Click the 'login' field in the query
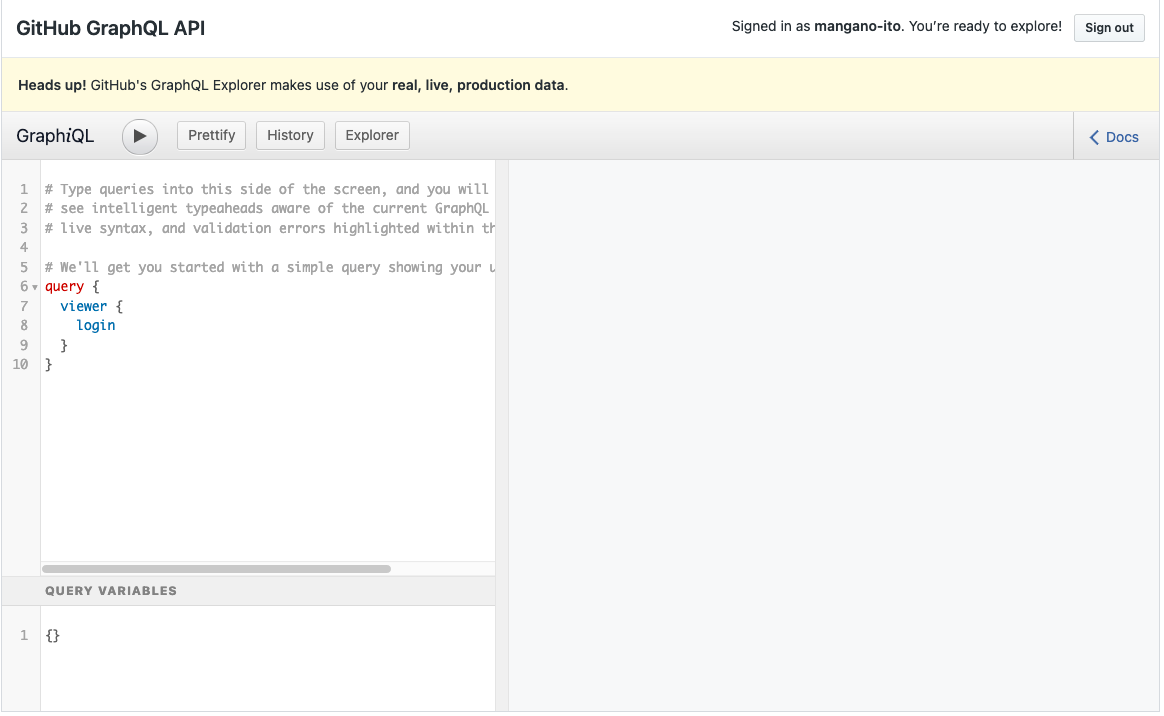The image size is (1164, 716). tap(96, 326)
